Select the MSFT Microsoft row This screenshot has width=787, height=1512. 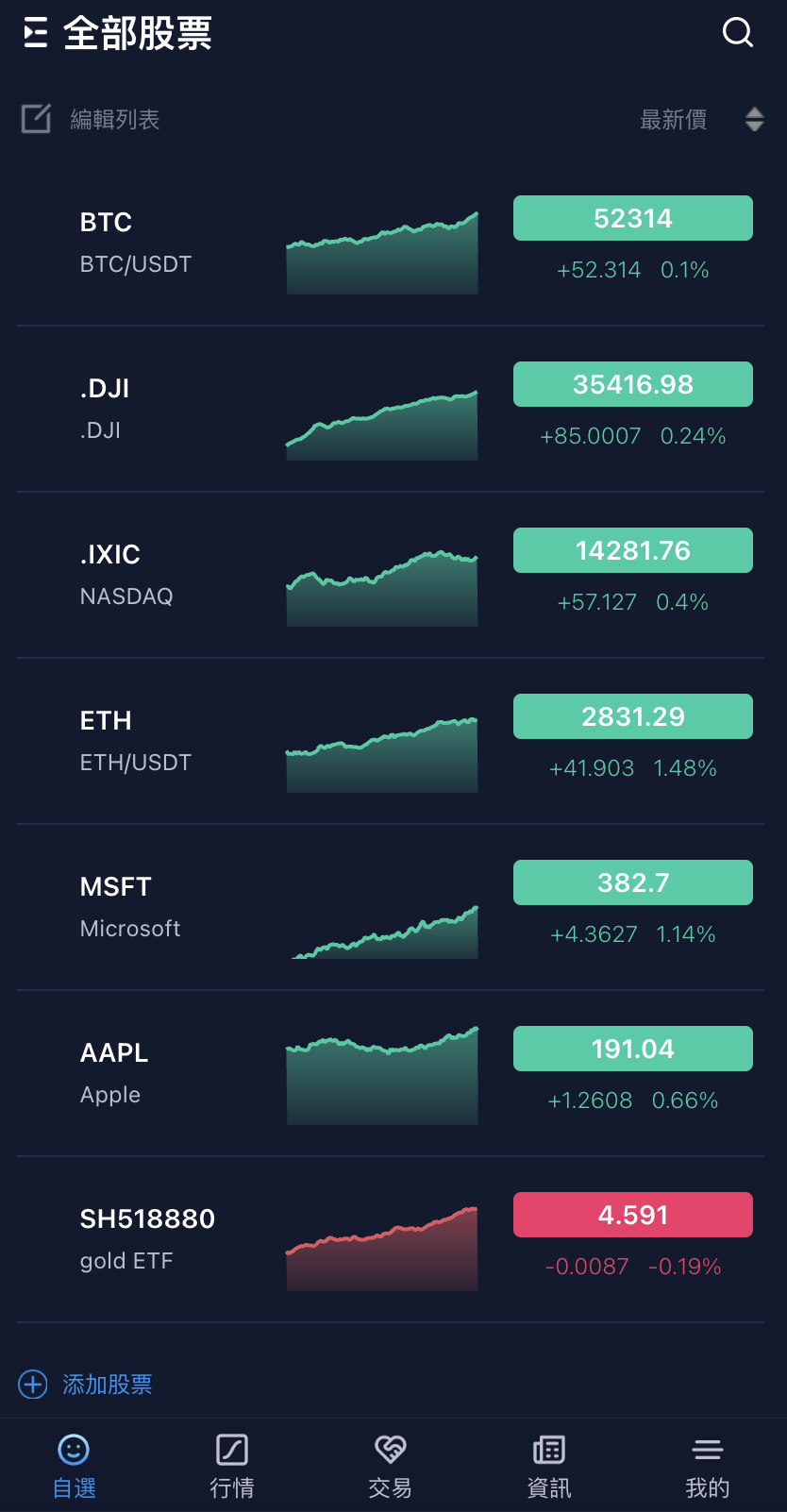pos(151,907)
